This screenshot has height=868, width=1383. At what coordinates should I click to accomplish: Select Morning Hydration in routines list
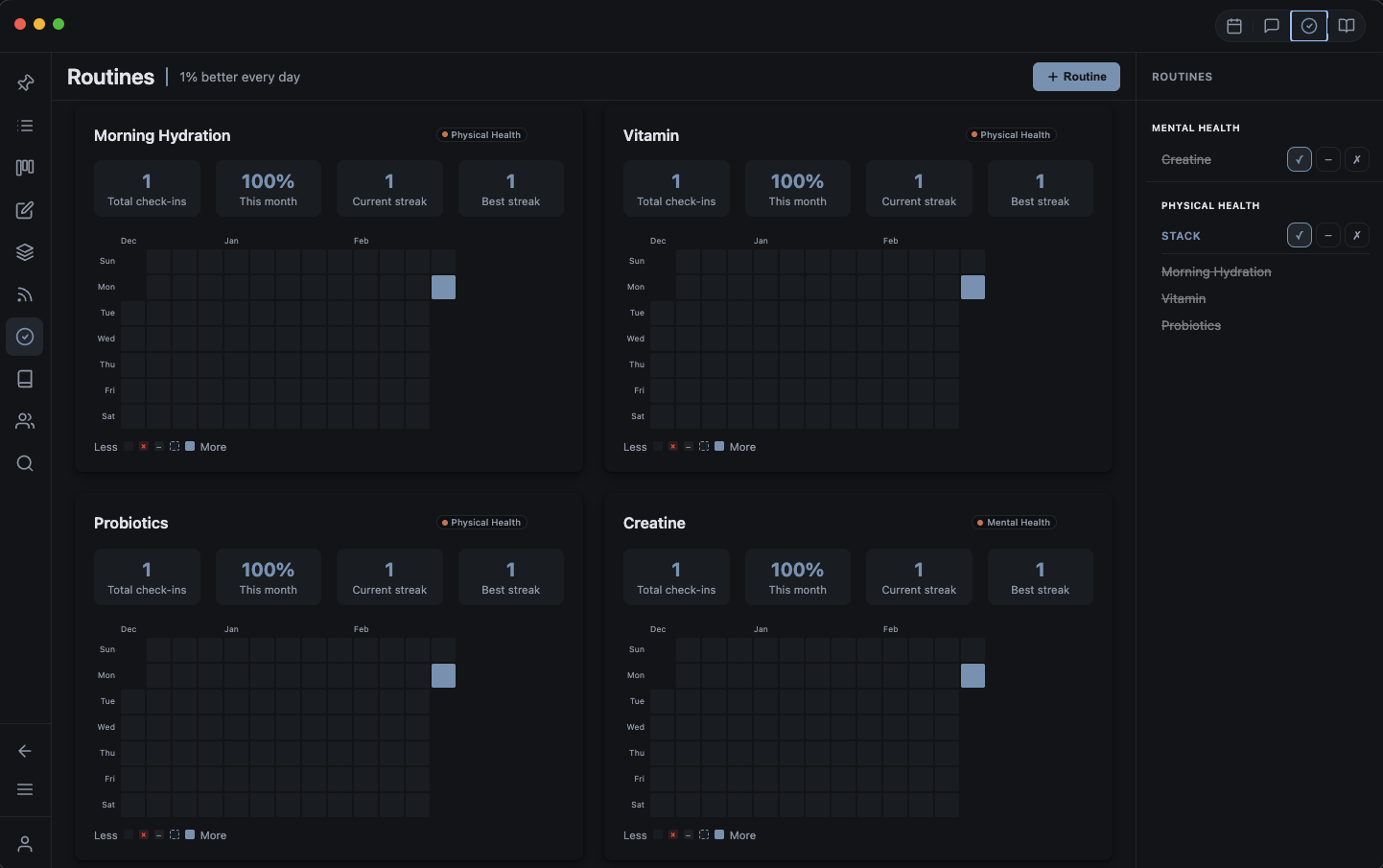tap(1216, 272)
